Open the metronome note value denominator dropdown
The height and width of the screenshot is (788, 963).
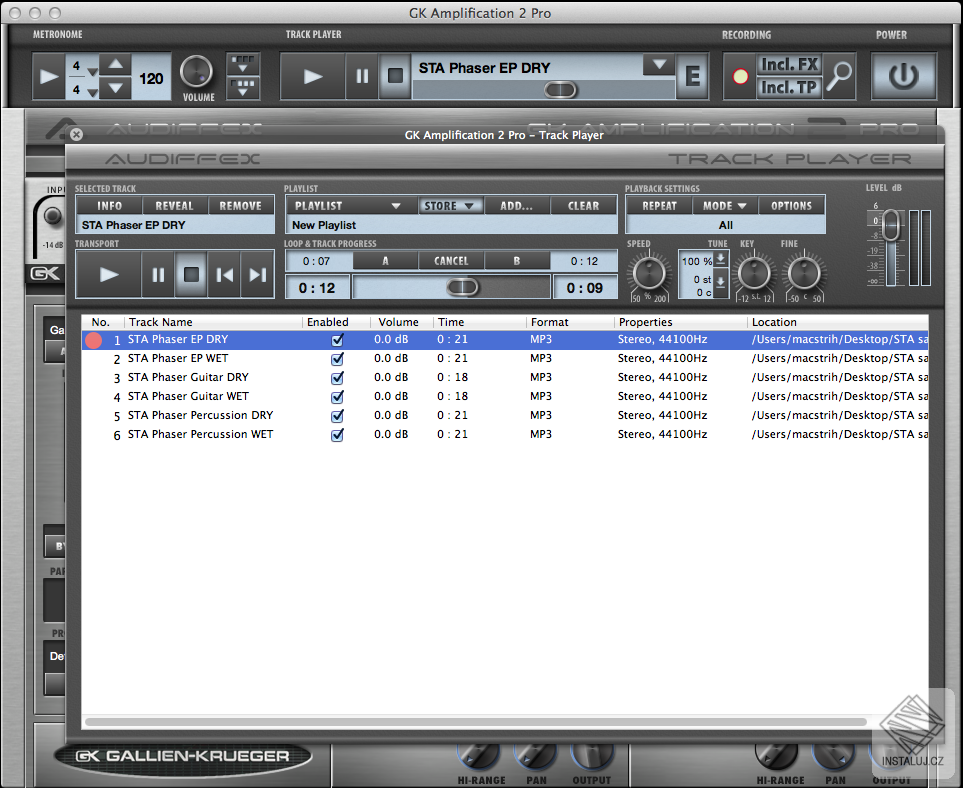[92, 92]
